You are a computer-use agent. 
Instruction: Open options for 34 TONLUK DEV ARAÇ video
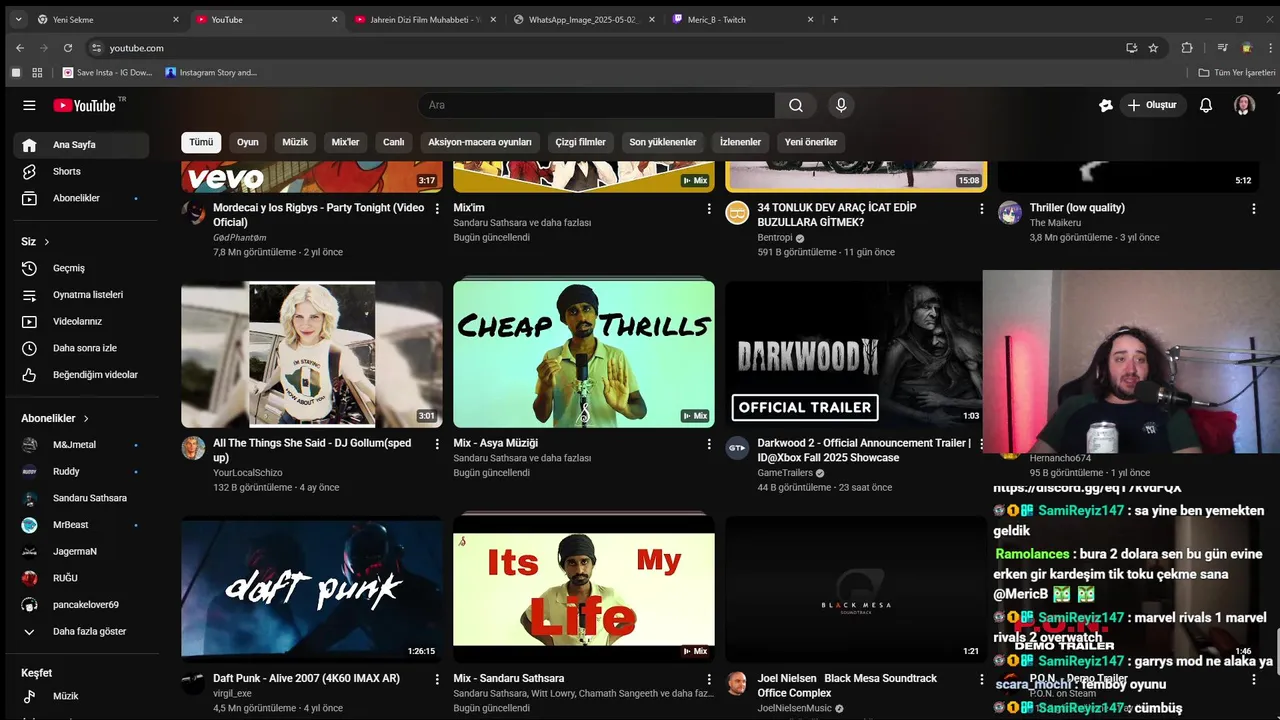981,209
